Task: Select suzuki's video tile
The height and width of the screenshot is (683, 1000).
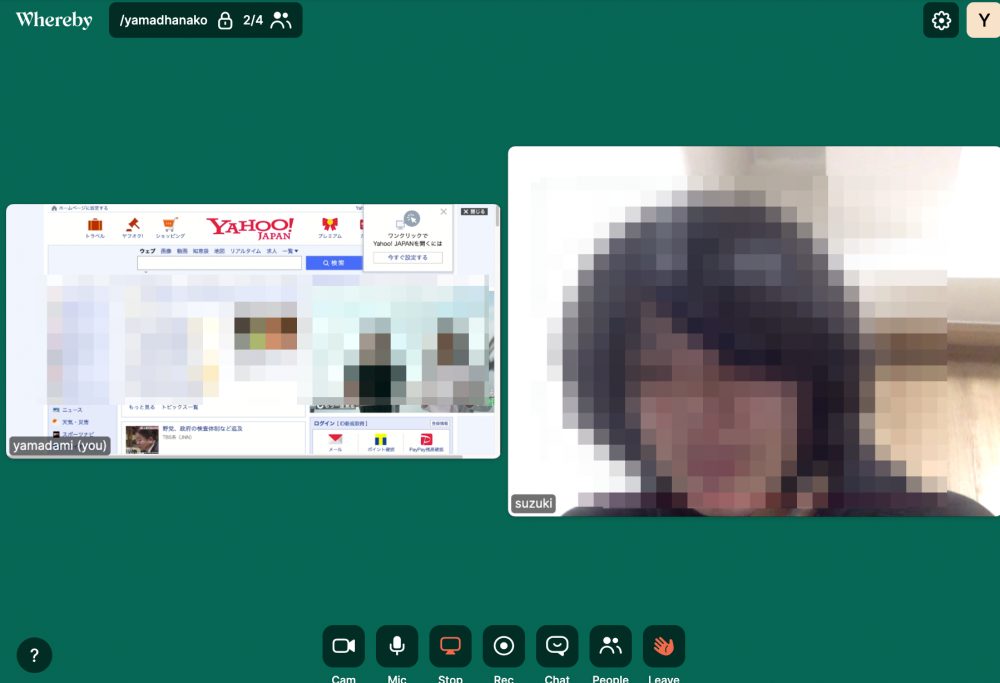Action: tap(753, 331)
